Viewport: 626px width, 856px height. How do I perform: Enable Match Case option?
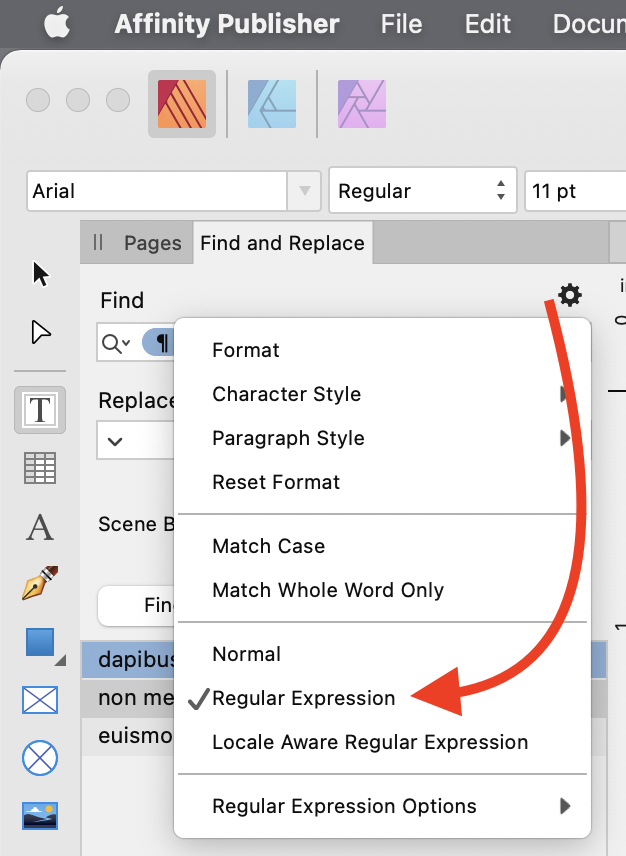pyautogui.click(x=268, y=546)
